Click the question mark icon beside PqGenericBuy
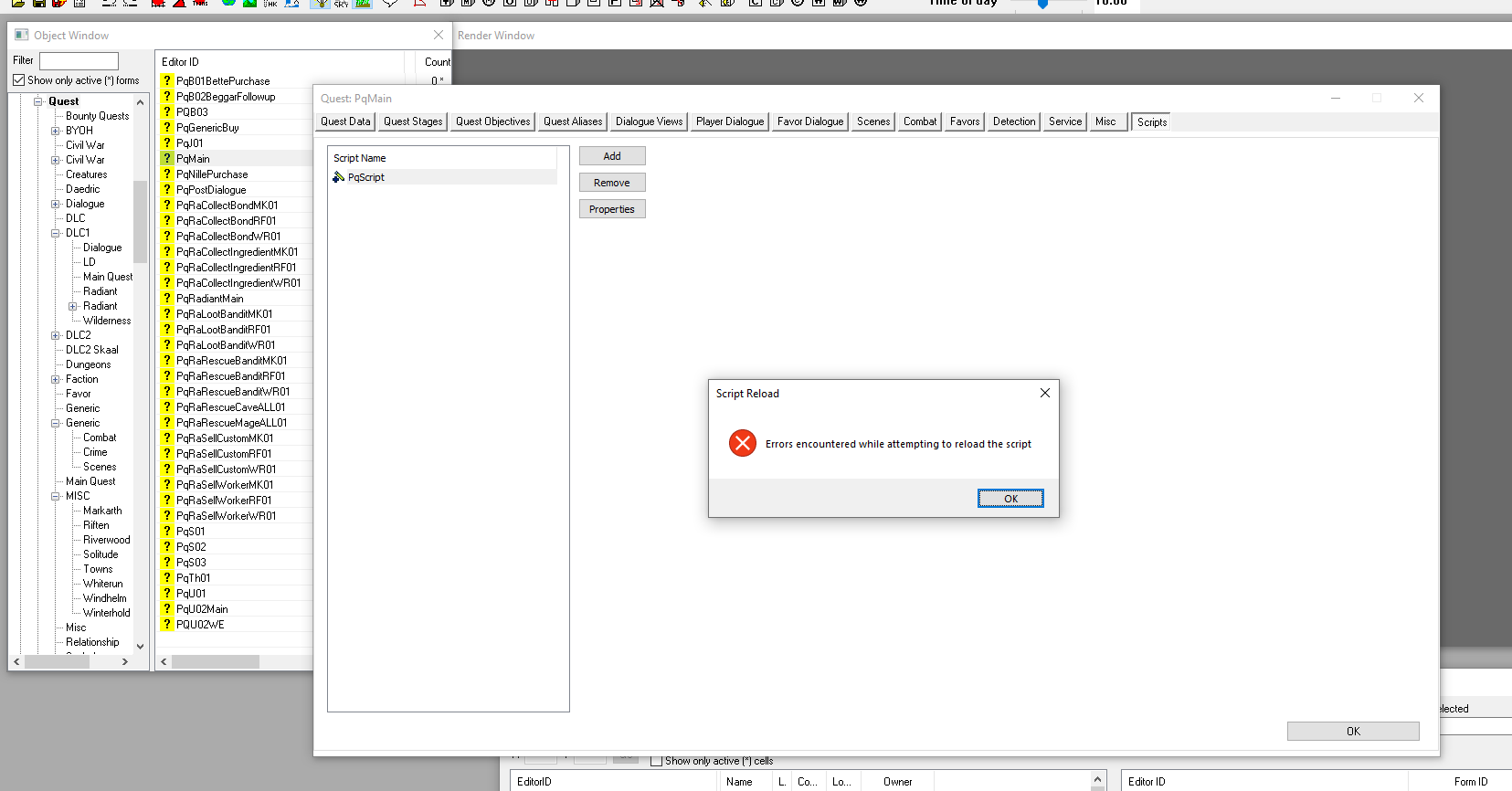The image size is (1512, 791). [167, 127]
